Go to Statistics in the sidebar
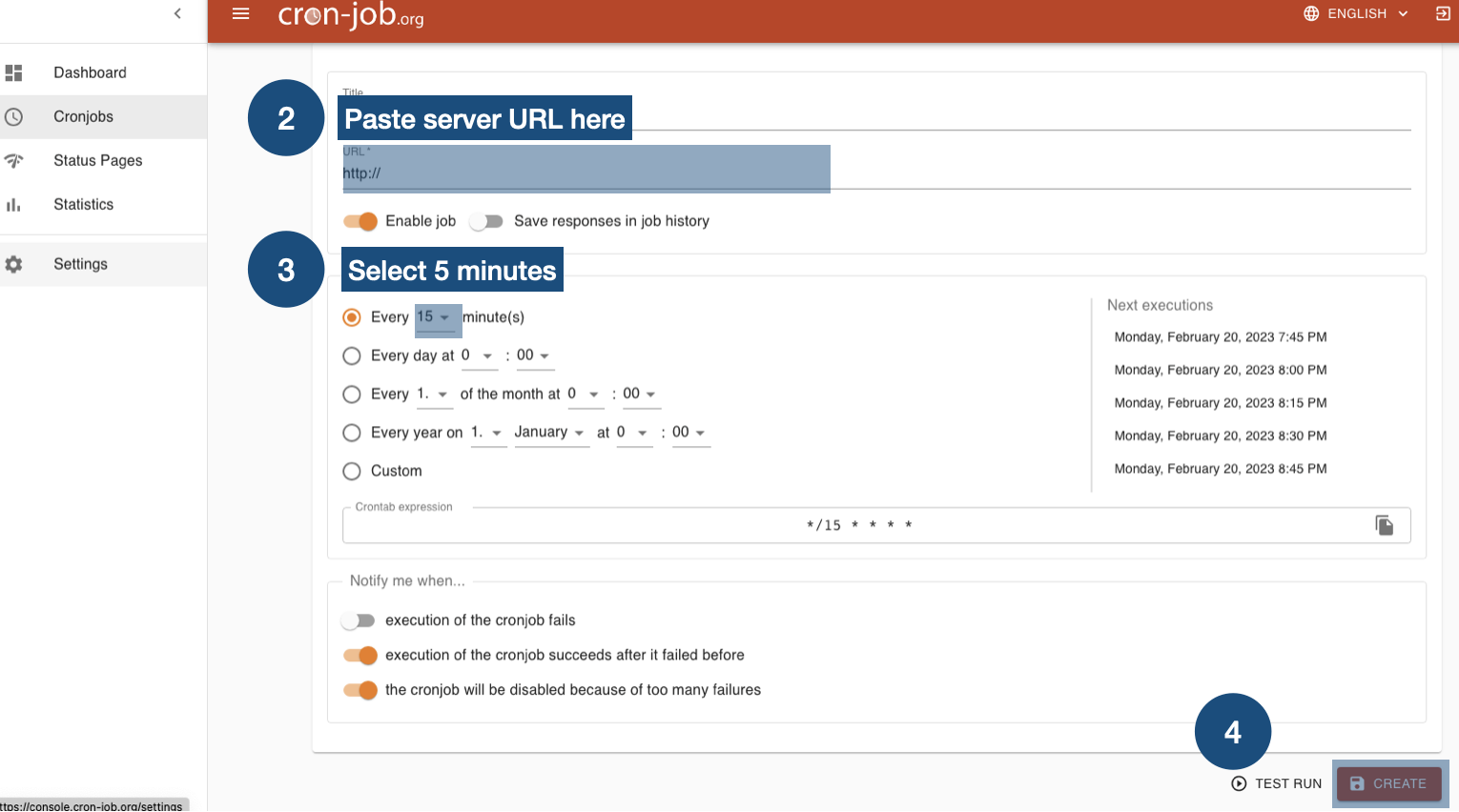This screenshot has width=1459, height=812. coord(83,204)
